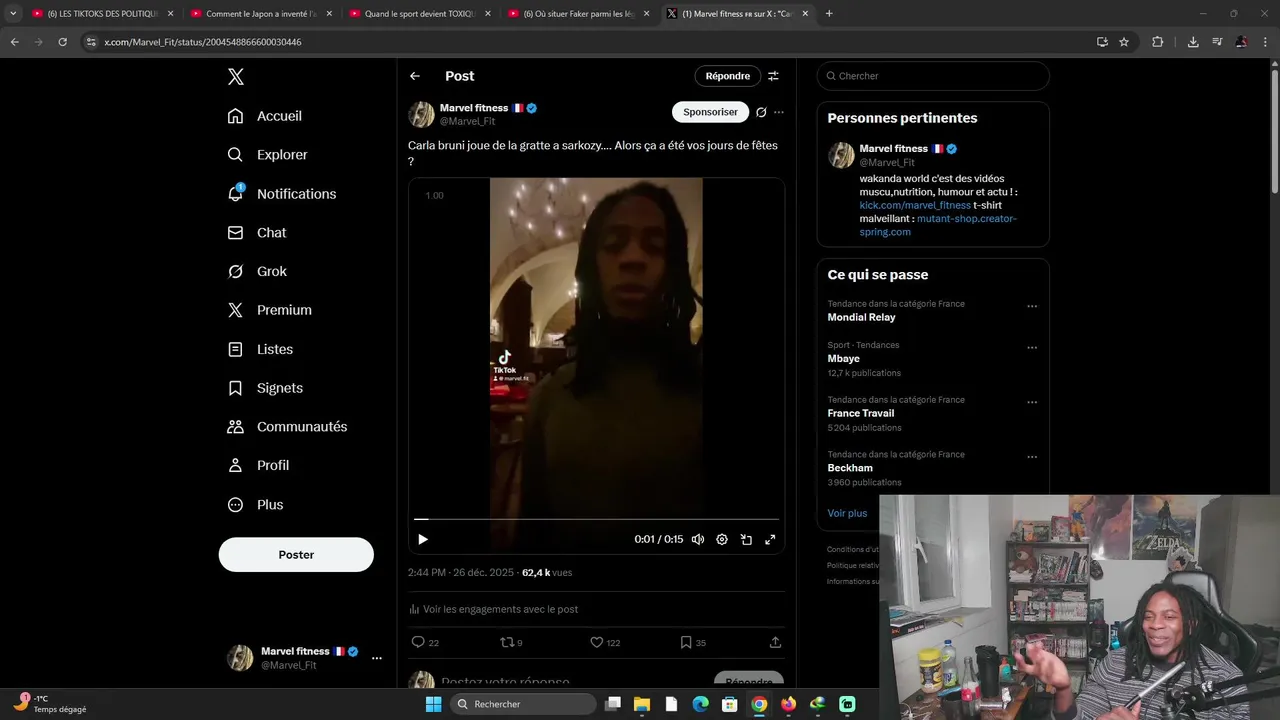
Task: Open the Explorer search page
Action: pyautogui.click(x=267, y=155)
